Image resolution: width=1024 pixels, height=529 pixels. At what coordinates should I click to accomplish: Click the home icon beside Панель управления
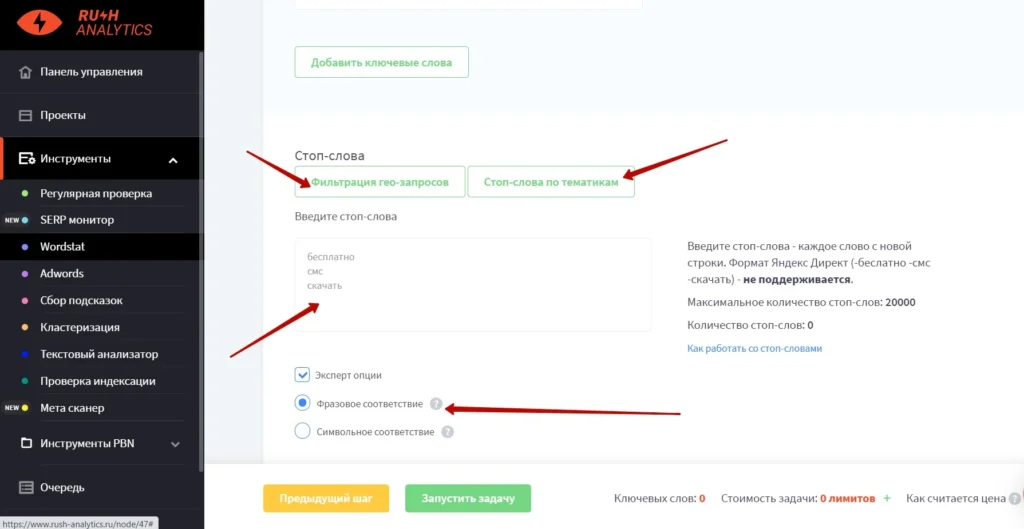tap(25, 72)
